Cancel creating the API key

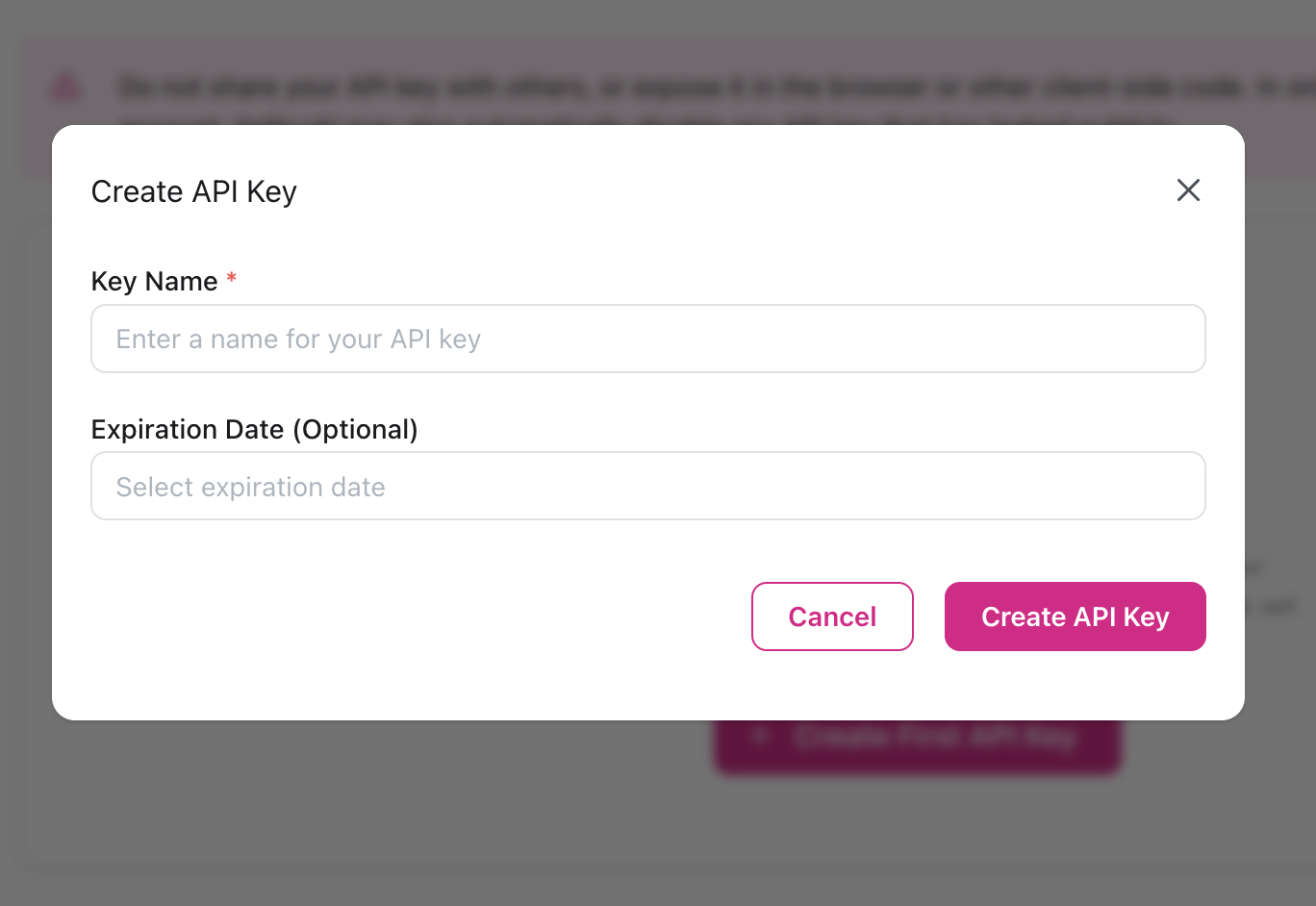pos(832,617)
